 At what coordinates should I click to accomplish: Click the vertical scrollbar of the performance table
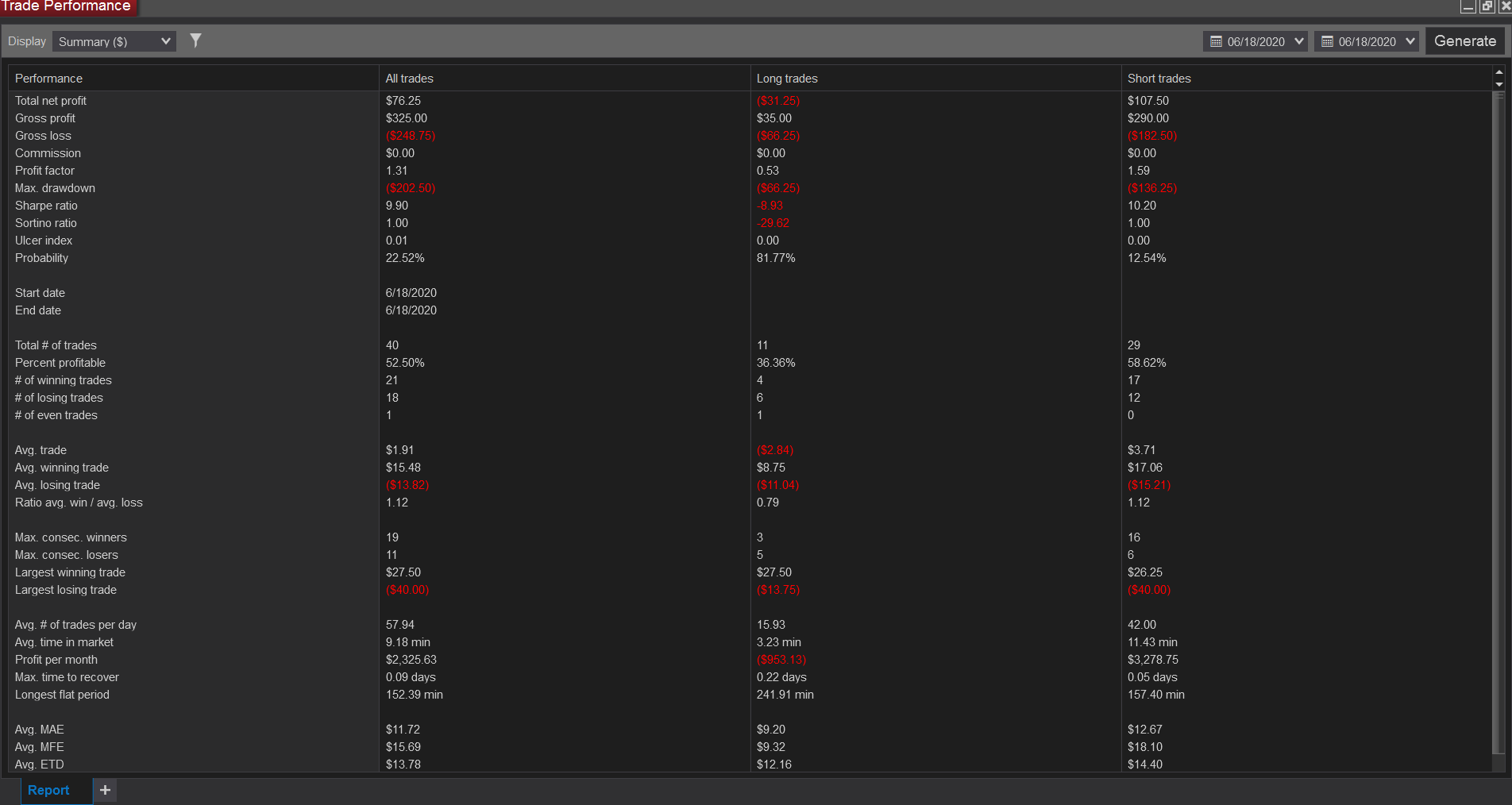point(1498,421)
